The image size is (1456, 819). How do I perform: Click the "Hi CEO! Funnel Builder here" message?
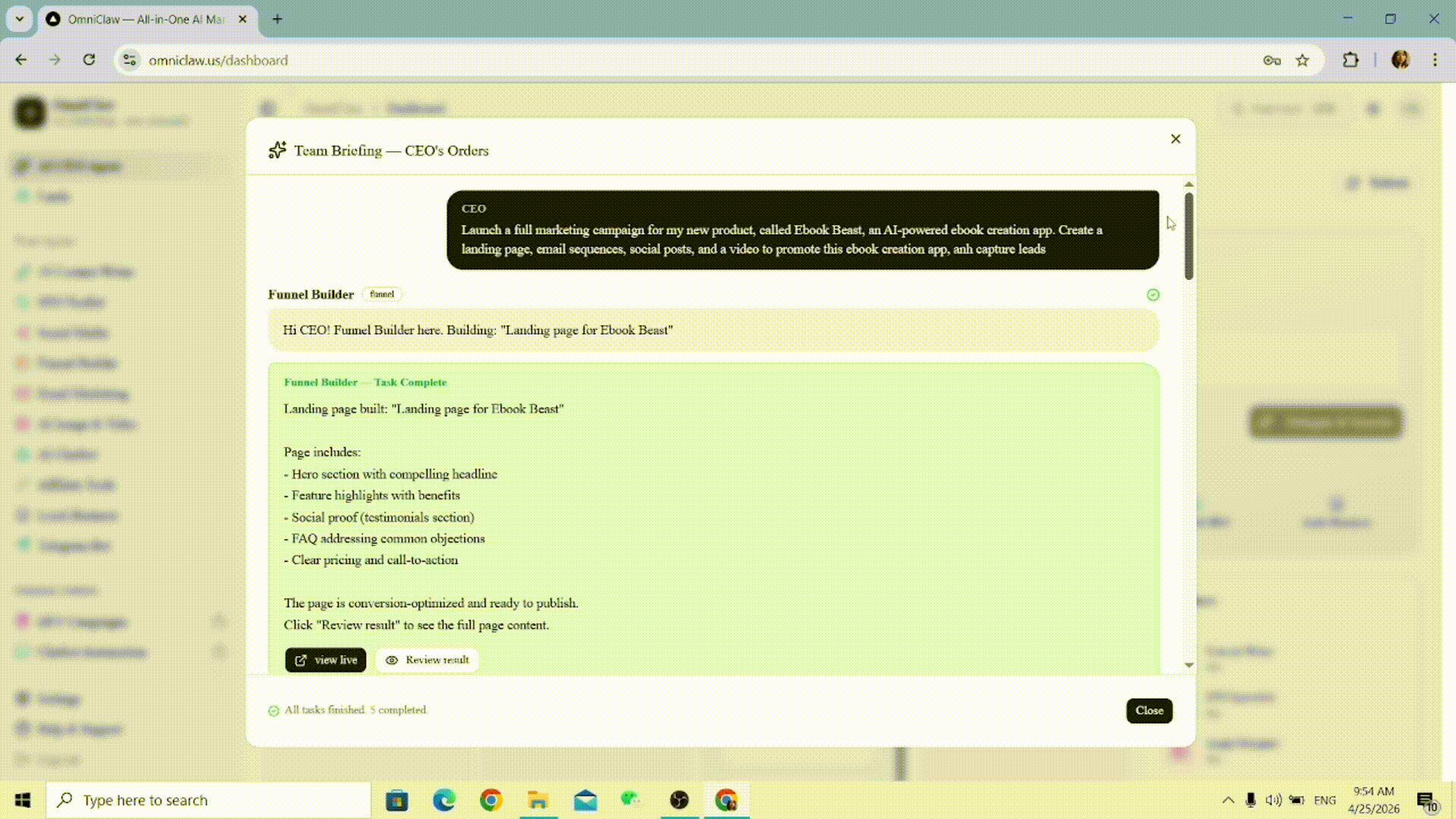478,330
